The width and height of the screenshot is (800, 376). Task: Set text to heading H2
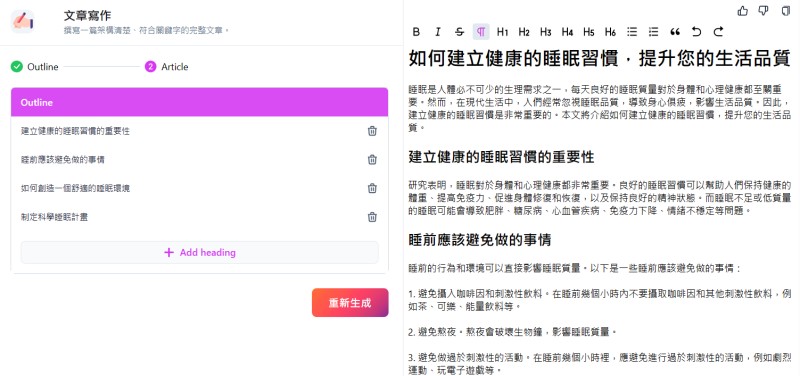(524, 32)
